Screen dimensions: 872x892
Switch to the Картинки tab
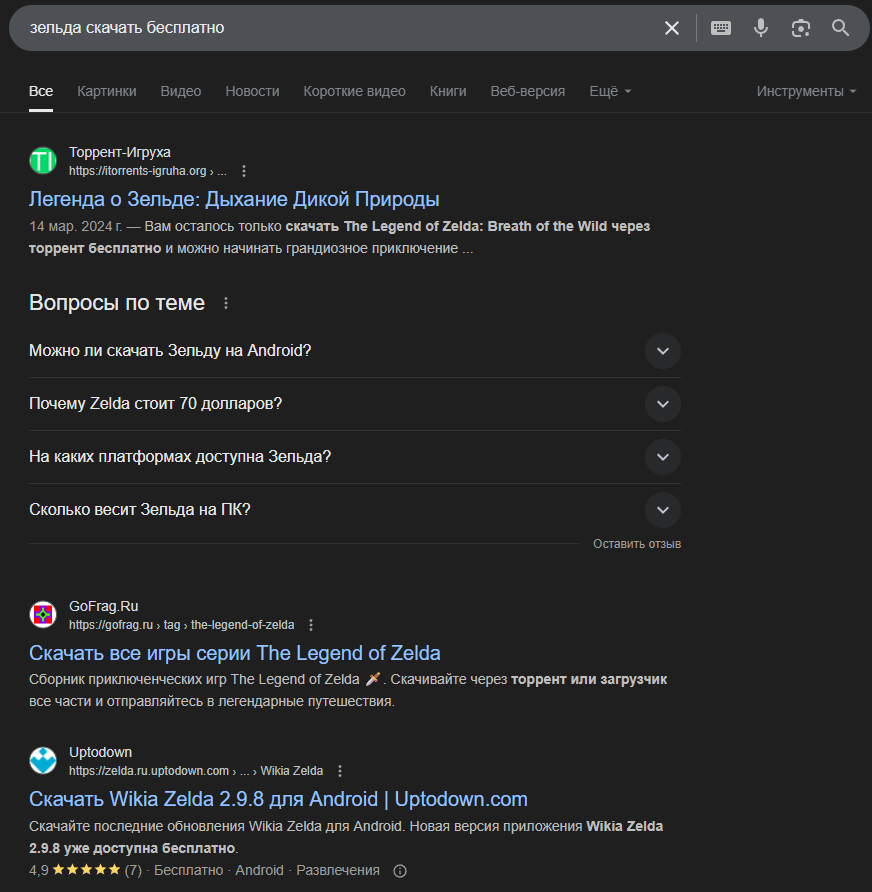107,91
